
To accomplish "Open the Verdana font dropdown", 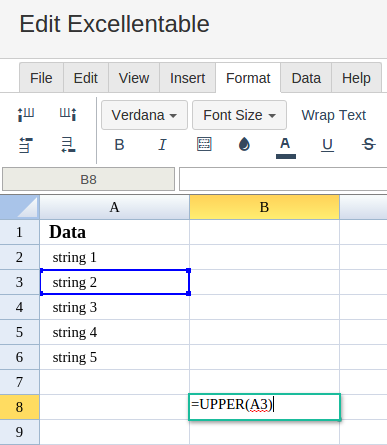I will pos(144,115).
